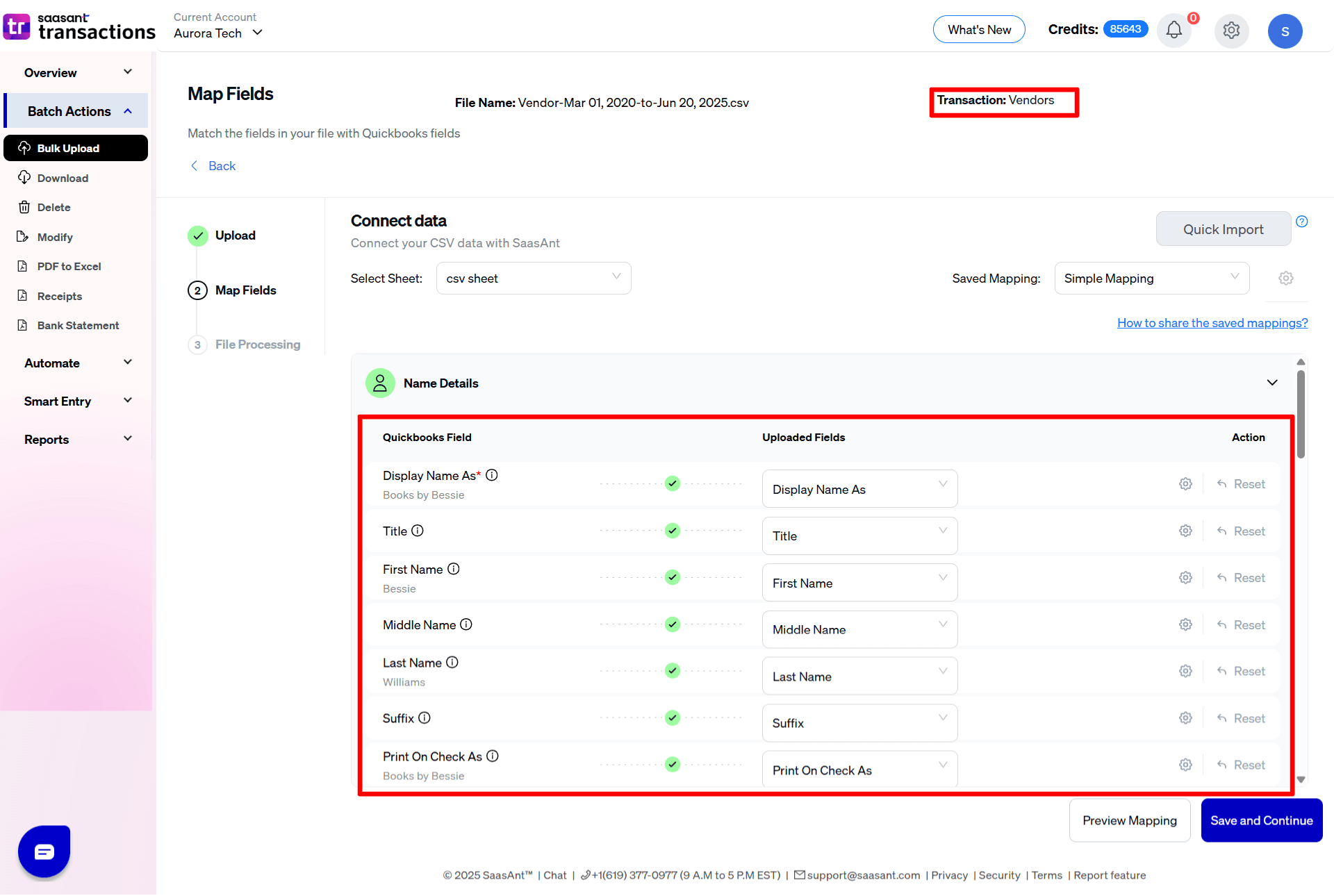
Task: Click info icon next to Display Name As
Action: click(x=492, y=475)
